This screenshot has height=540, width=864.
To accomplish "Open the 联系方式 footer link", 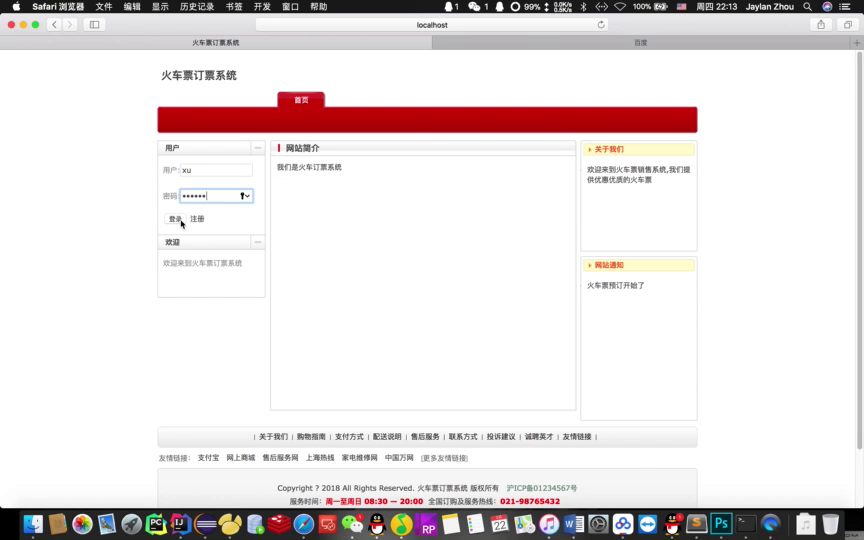I will click(463, 436).
